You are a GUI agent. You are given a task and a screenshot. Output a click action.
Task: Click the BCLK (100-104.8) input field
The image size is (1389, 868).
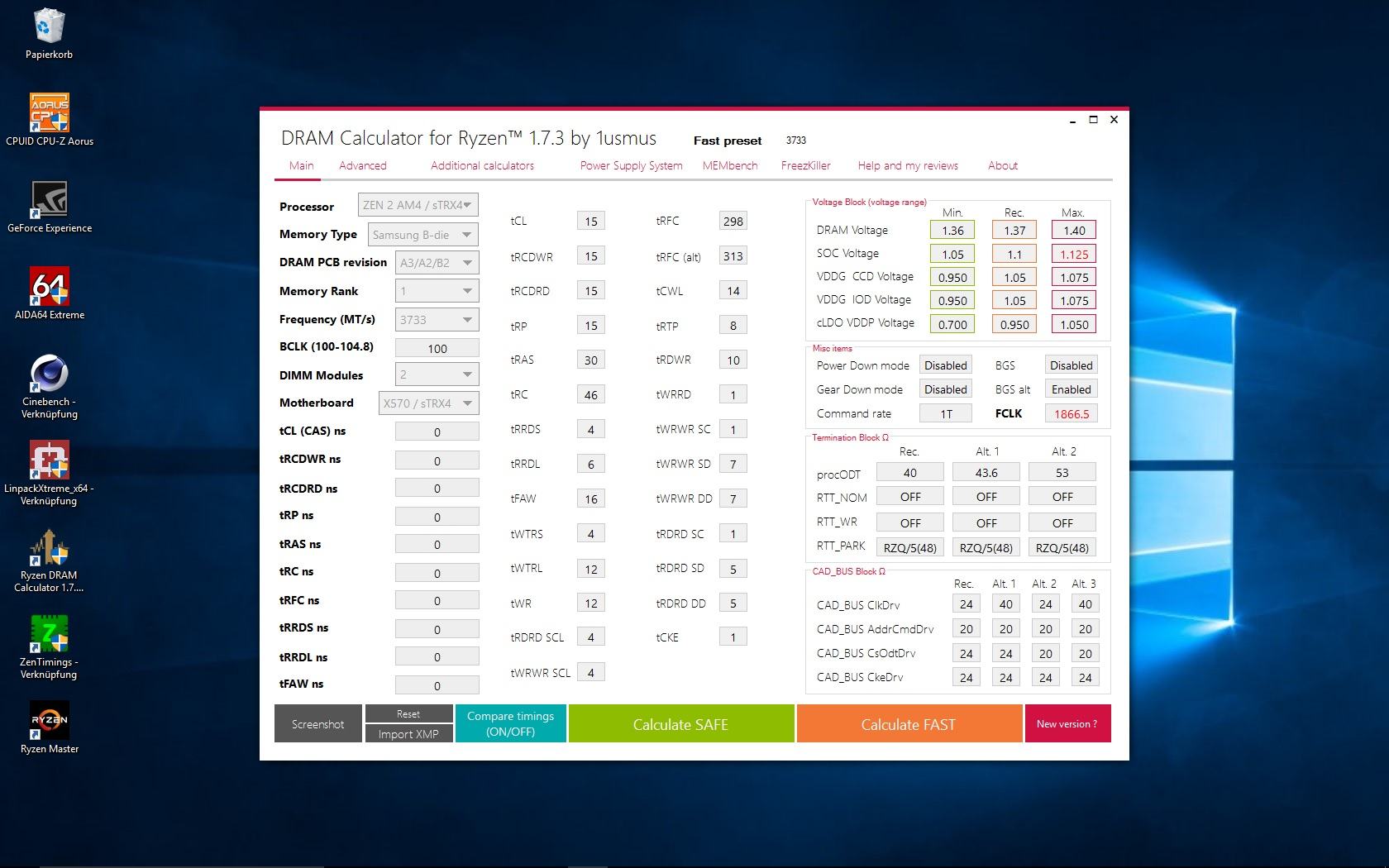[437, 348]
